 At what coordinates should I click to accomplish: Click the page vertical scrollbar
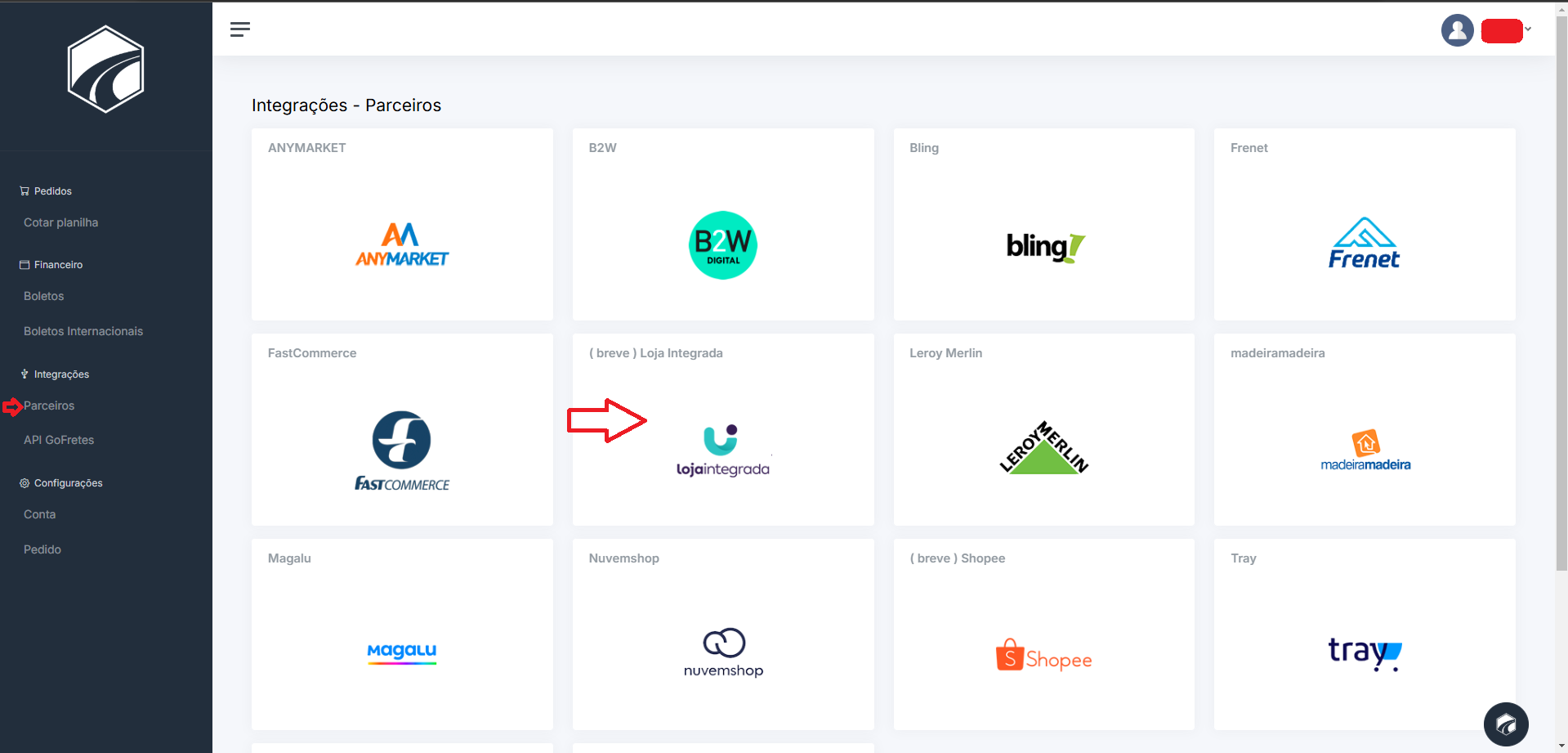pyautogui.click(x=1561, y=294)
